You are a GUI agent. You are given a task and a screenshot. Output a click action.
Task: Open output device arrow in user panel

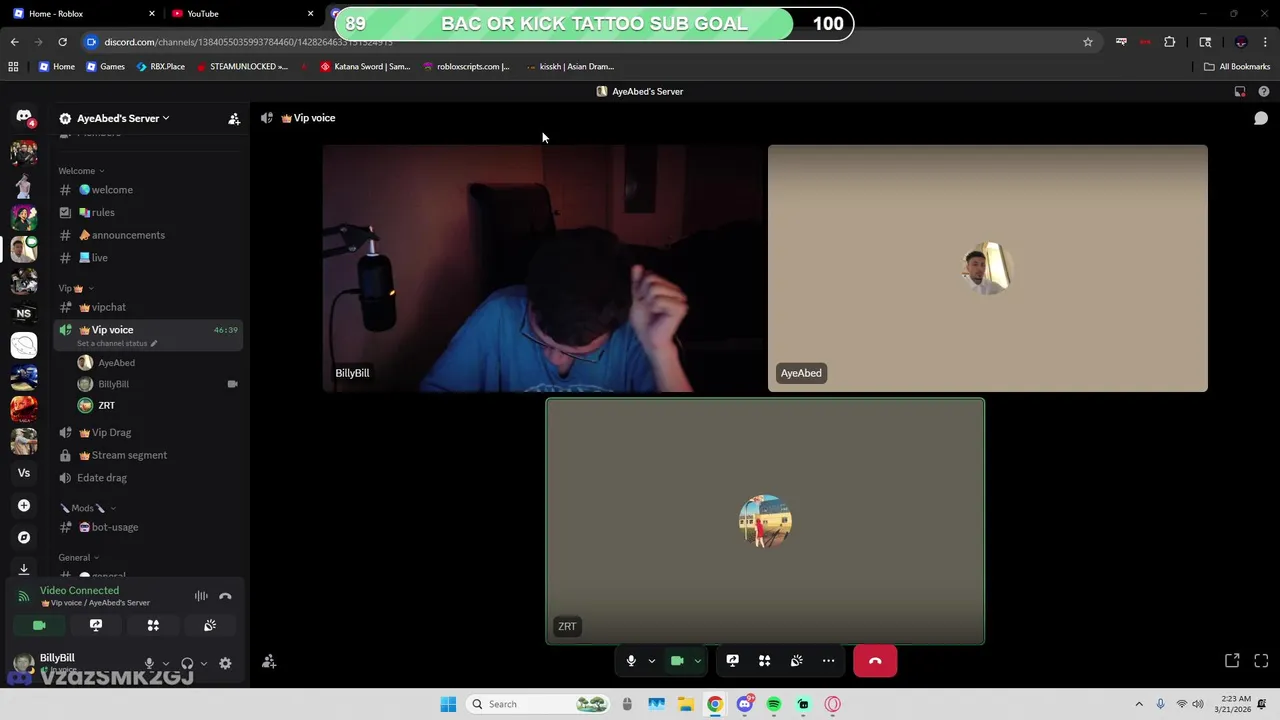click(204, 663)
